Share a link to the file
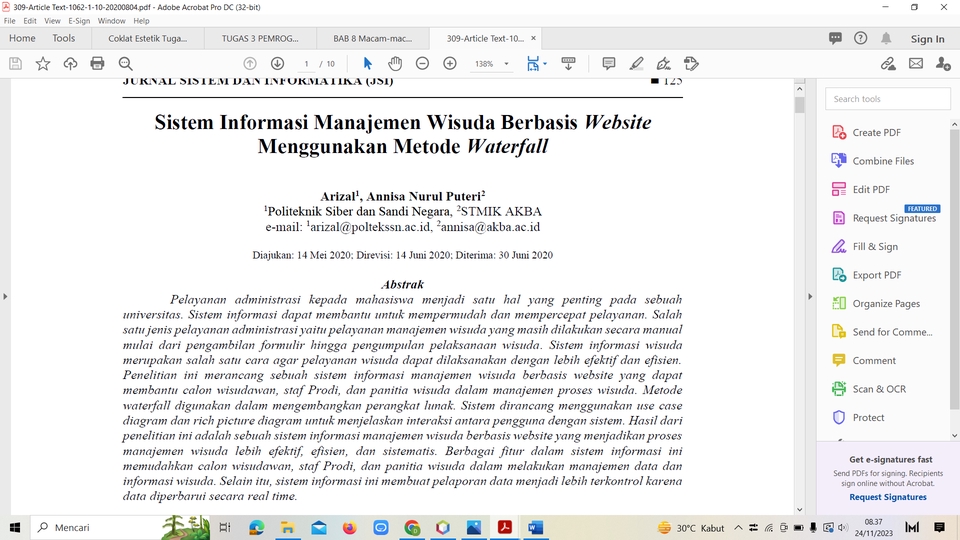This screenshot has height=540, width=960. tap(888, 64)
